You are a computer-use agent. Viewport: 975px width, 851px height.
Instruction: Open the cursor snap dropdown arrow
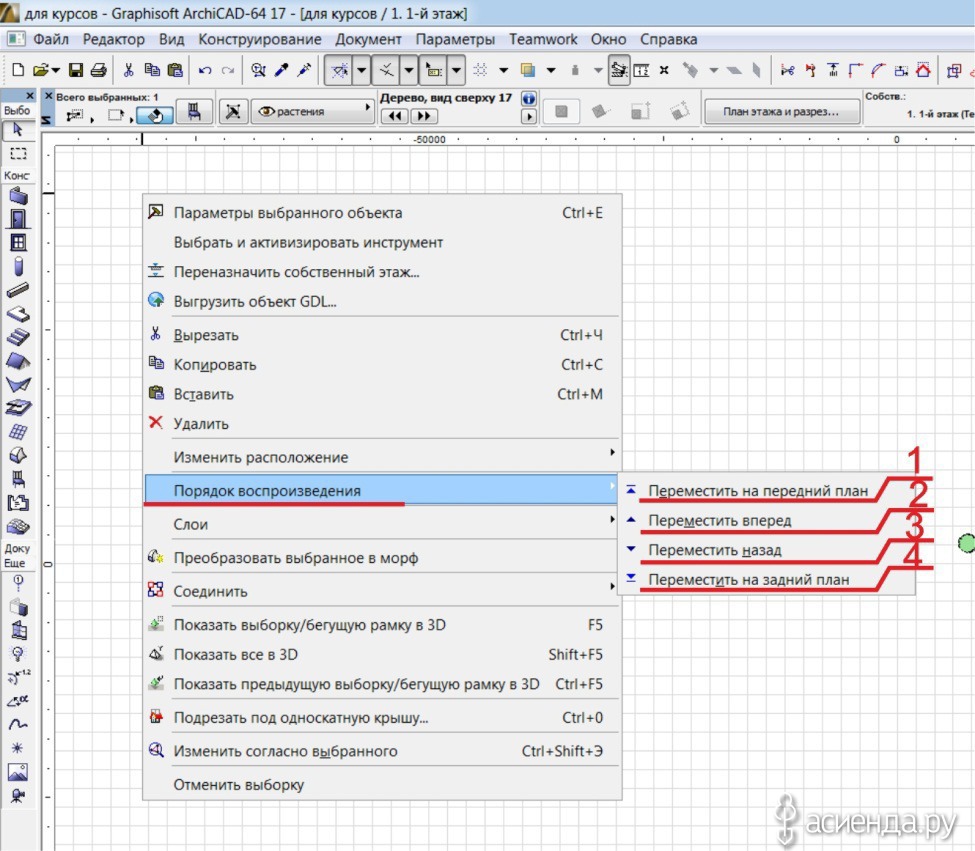pyautogui.click(x=456, y=70)
